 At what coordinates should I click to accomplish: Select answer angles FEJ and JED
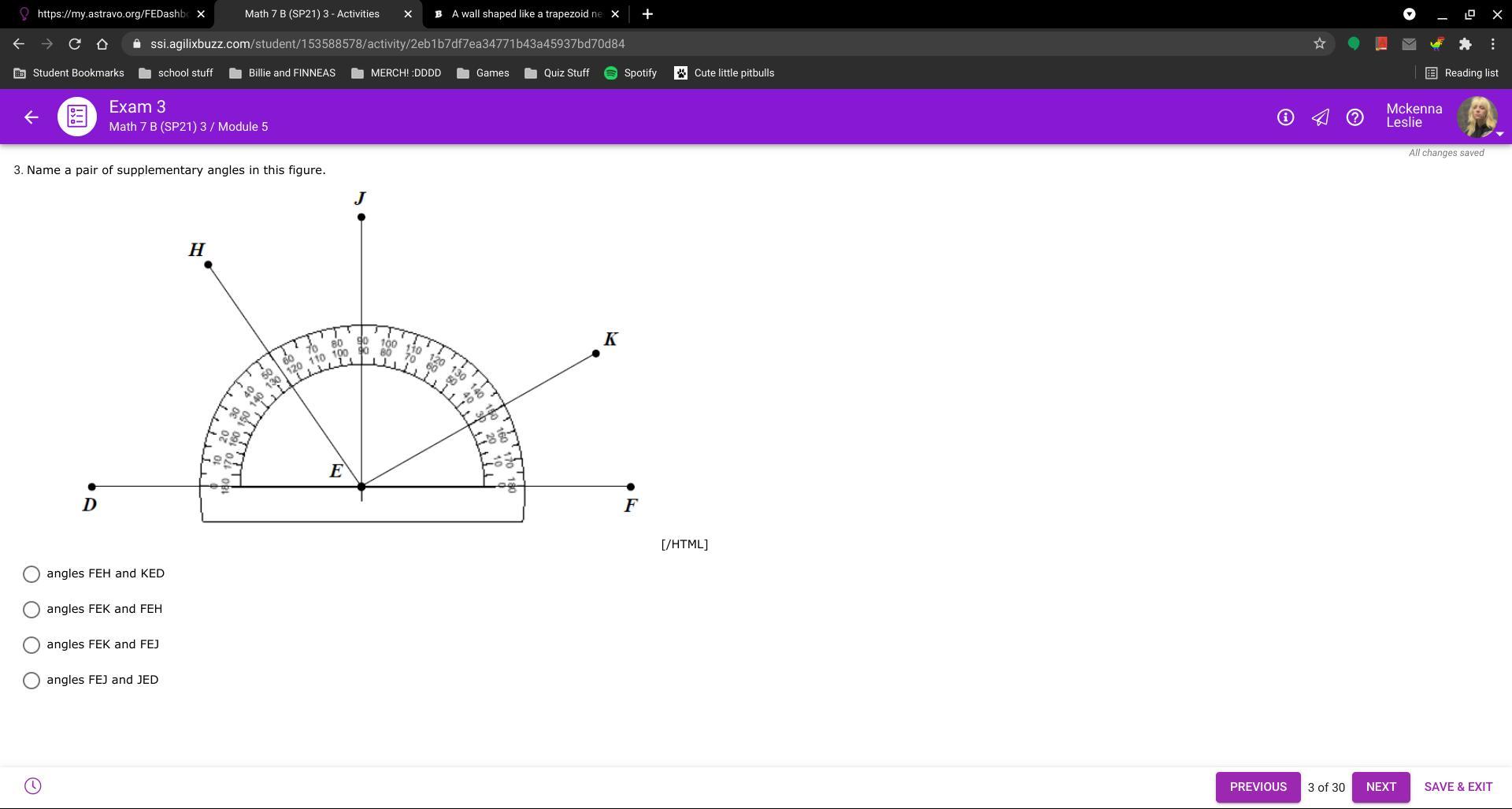pyautogui.click(x=31, y=681)
